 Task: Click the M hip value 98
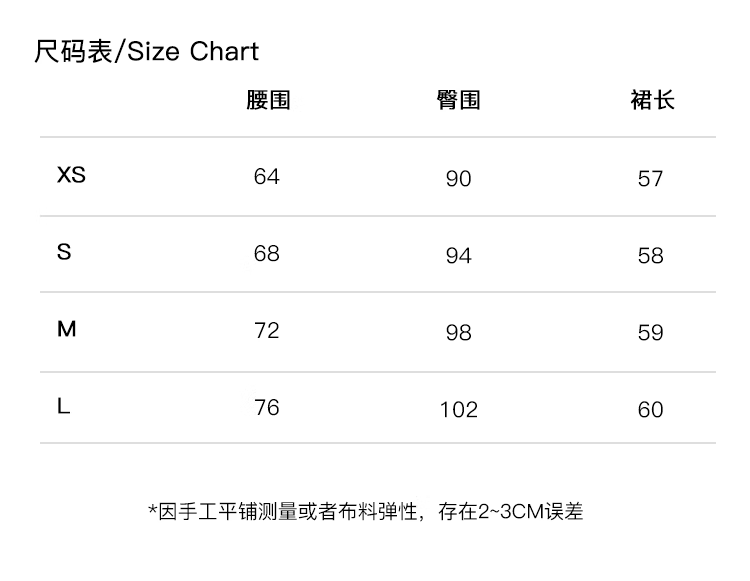point(458,333)
